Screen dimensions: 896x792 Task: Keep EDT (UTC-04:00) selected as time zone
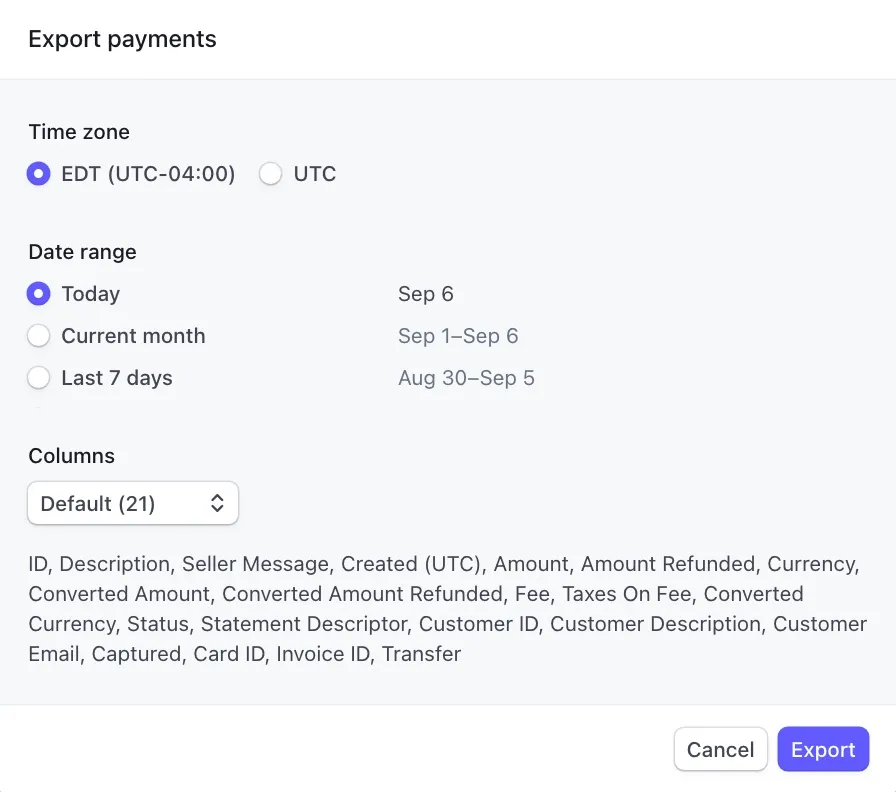point(38,173)
